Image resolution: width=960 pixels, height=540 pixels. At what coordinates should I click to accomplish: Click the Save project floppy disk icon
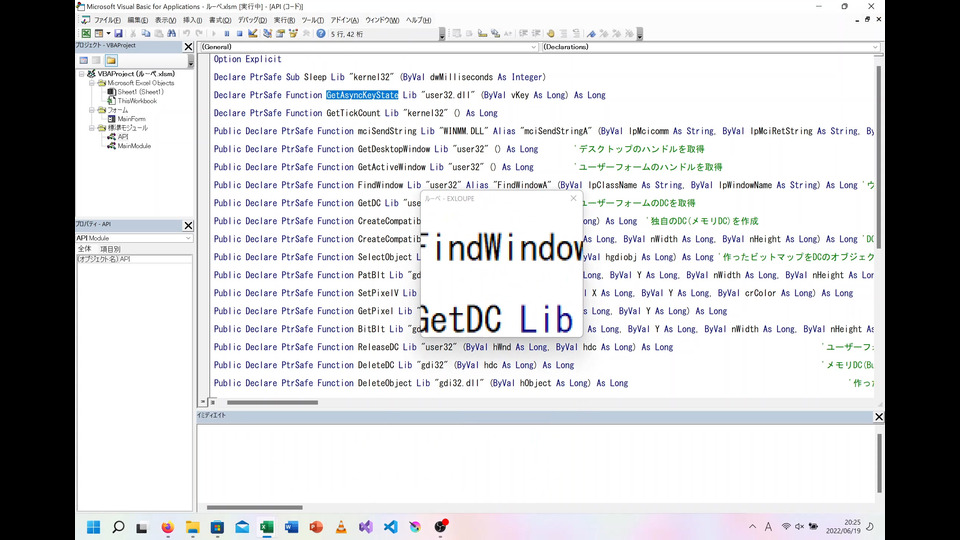point(119,34)
